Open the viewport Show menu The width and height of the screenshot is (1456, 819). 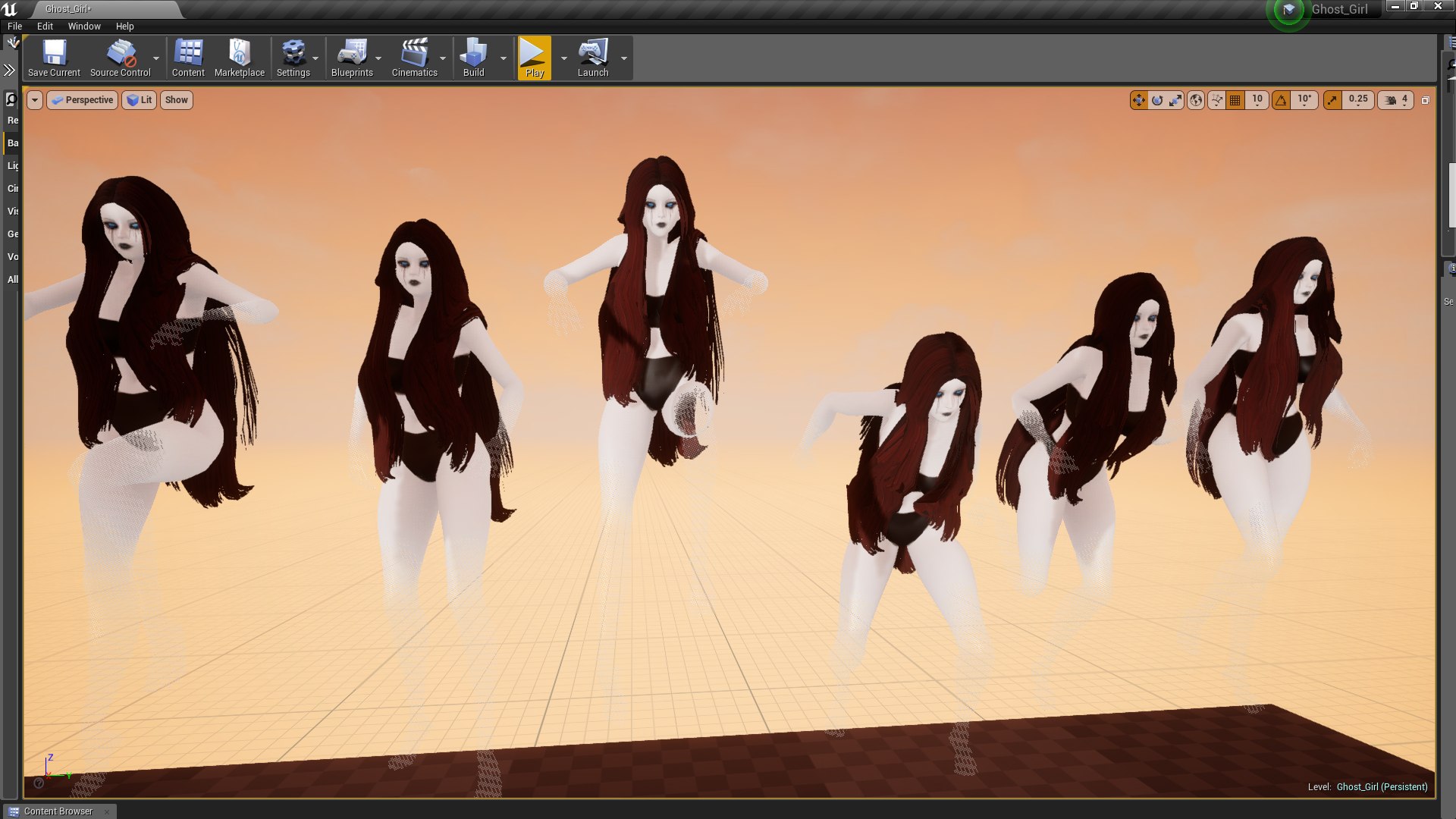coord(177,100)
